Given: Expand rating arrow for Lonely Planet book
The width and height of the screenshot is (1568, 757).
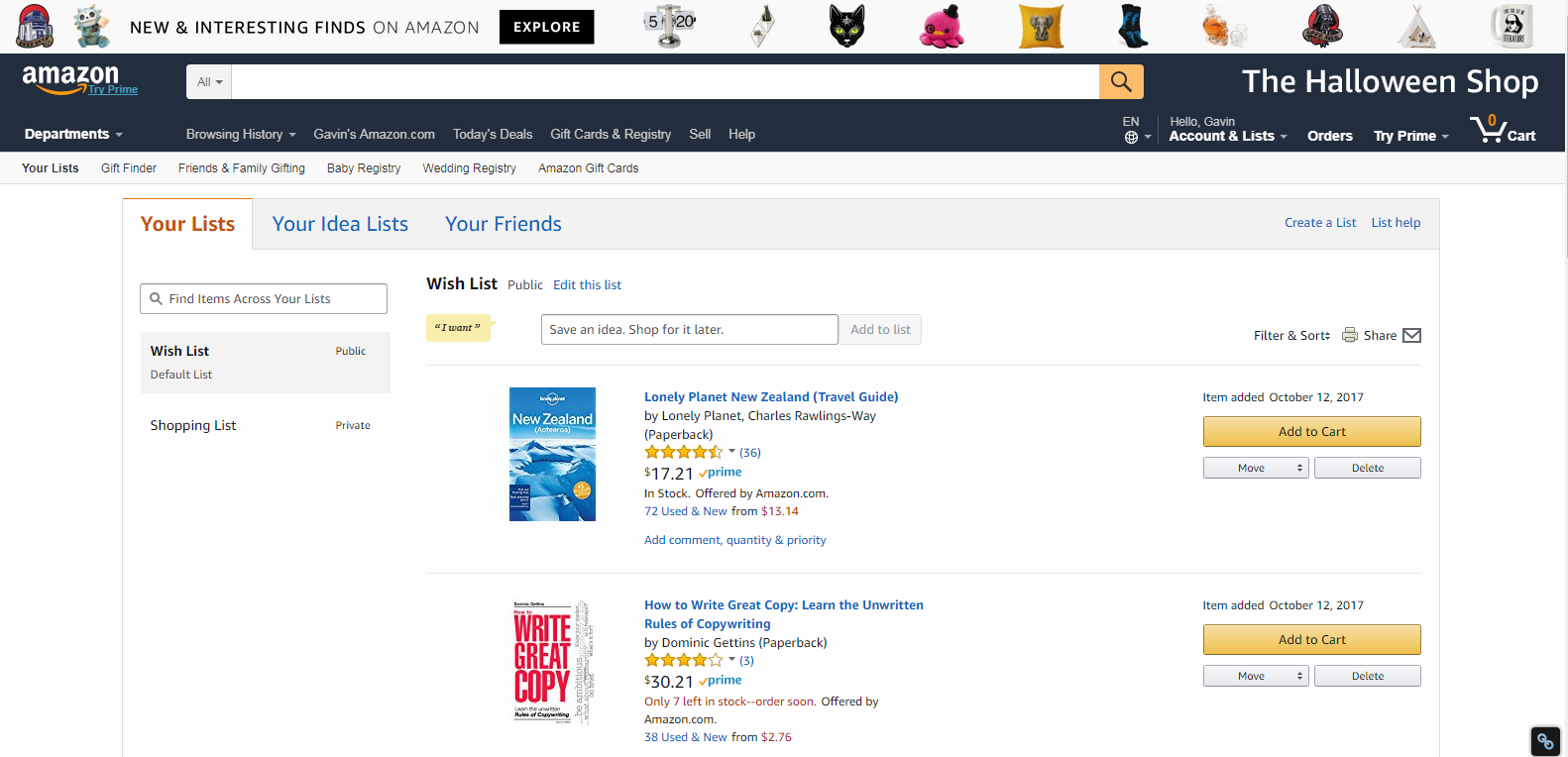Looking at the screenshot, I should coord(731,451).
